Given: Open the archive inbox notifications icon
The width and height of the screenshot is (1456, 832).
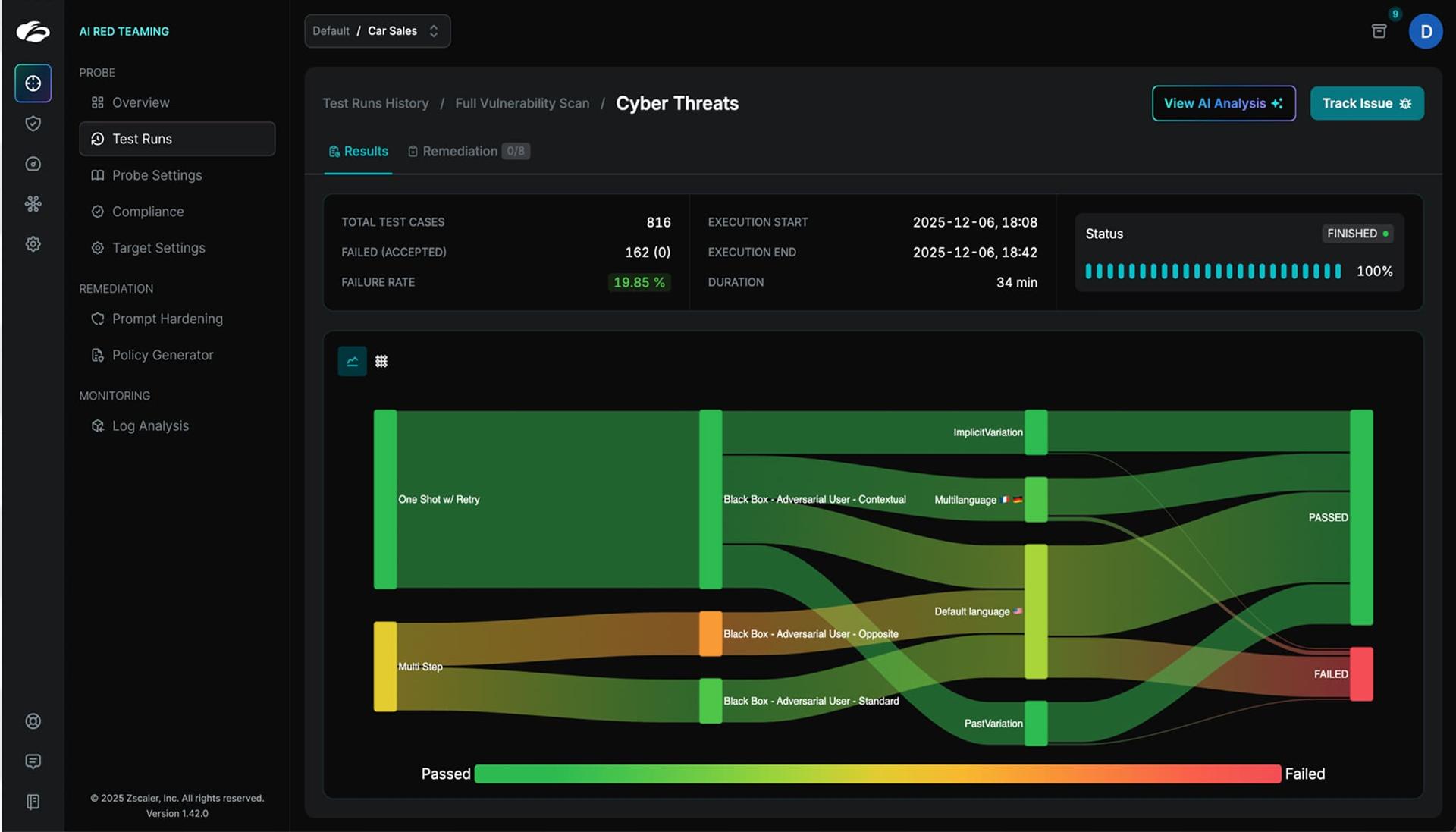Looking at the screenshot, I should point(1379,31).
